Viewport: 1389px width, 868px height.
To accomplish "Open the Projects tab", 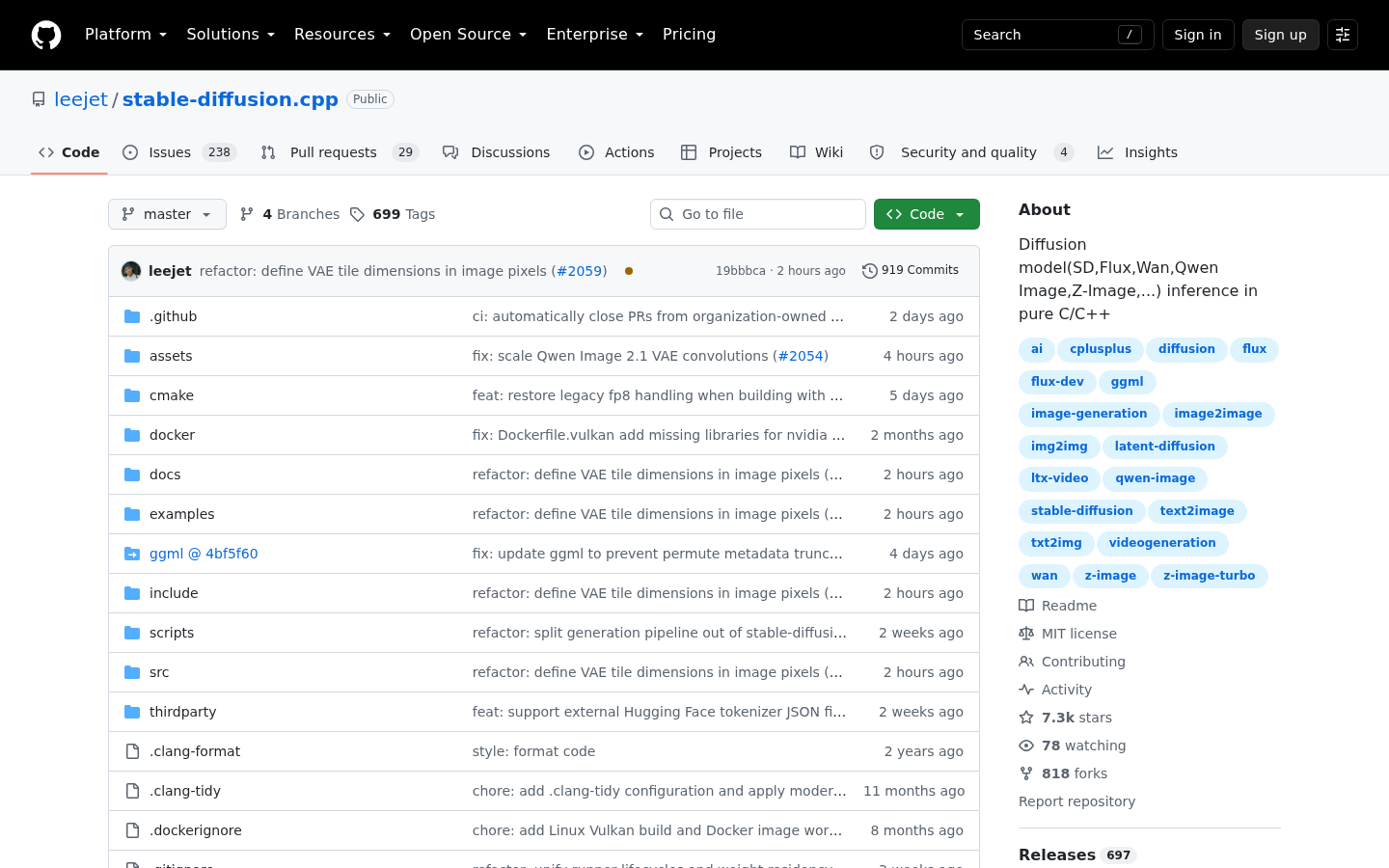I will tap(722, 152).
